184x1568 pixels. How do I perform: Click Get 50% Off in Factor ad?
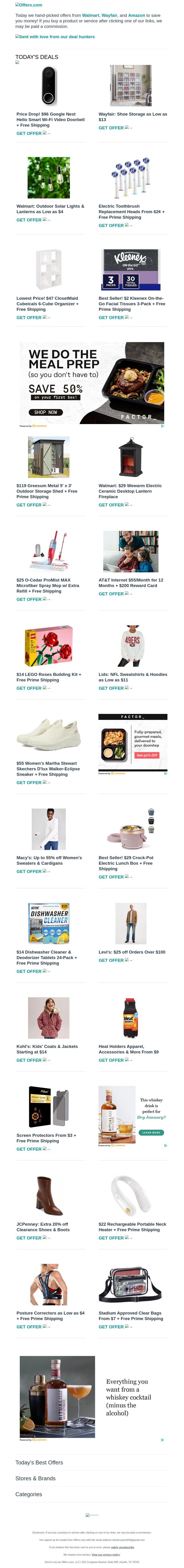pos(147,755)
